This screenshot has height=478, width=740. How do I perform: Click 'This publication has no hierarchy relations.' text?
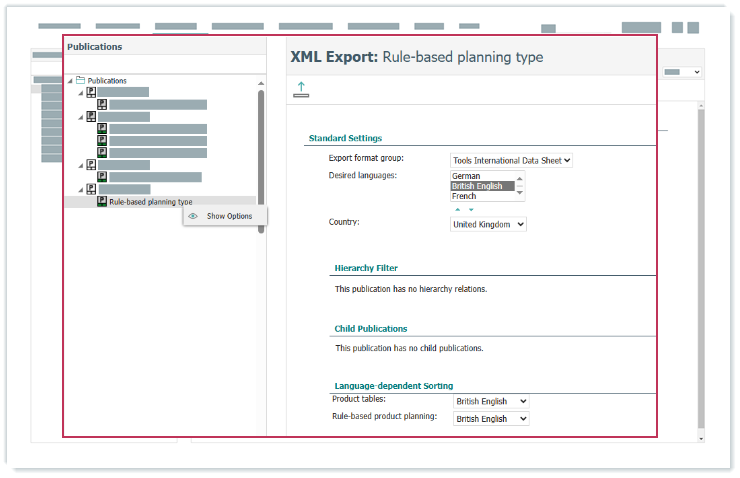(411, 289)
